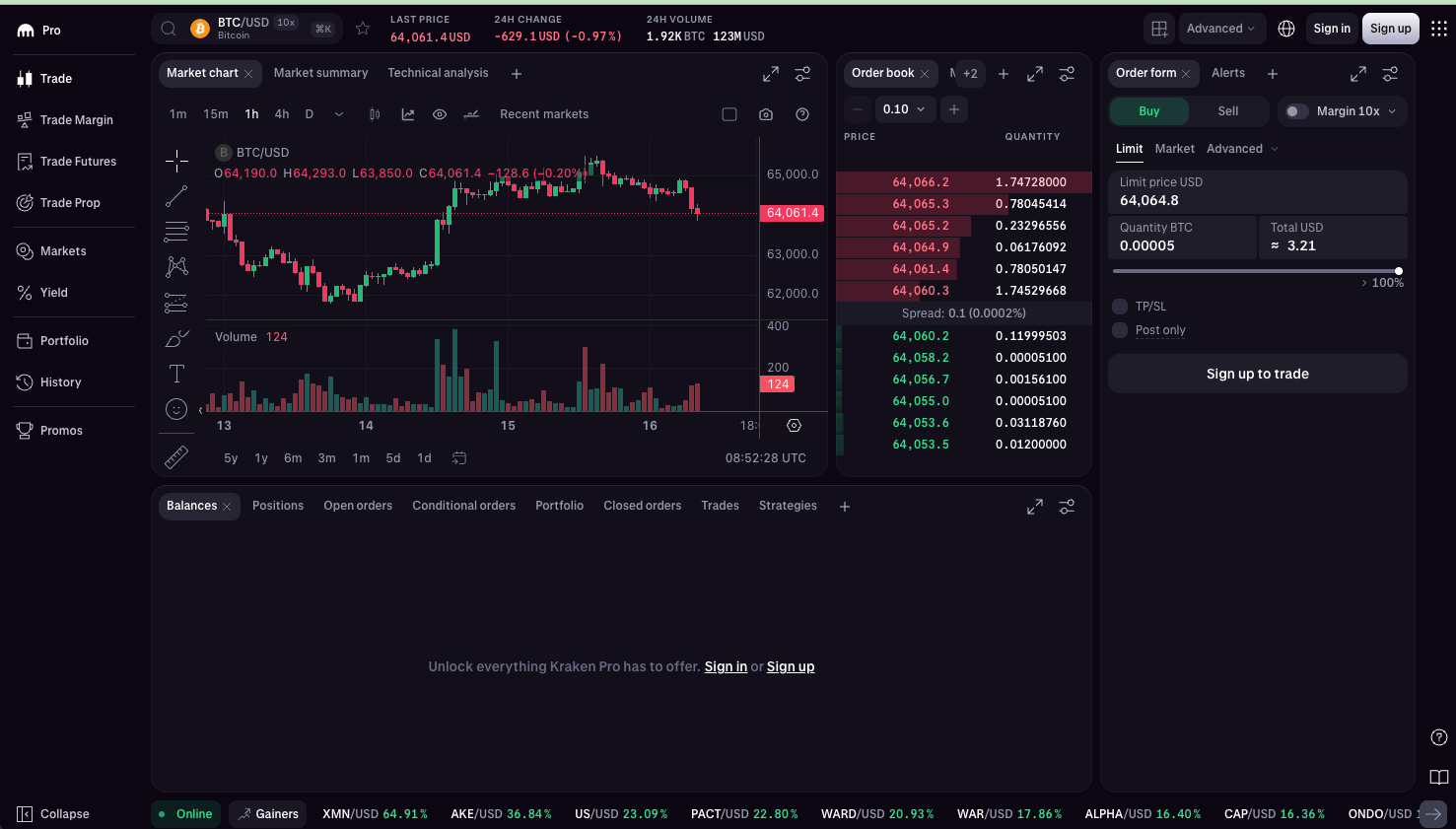Image resolution: width=1456 pixels, height=829 pixels.
Task: Open the date range calendar icon
Action: [x=459, y=458]
